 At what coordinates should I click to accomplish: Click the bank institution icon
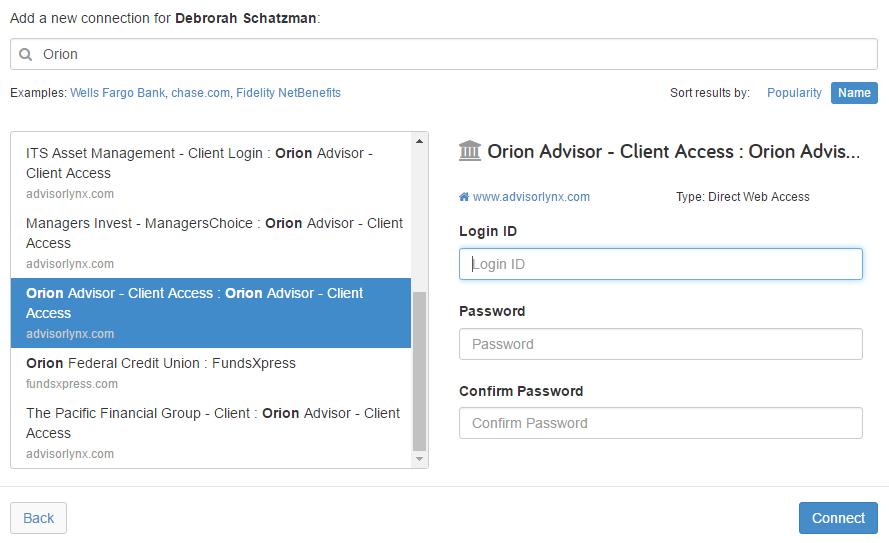(469, 151)
